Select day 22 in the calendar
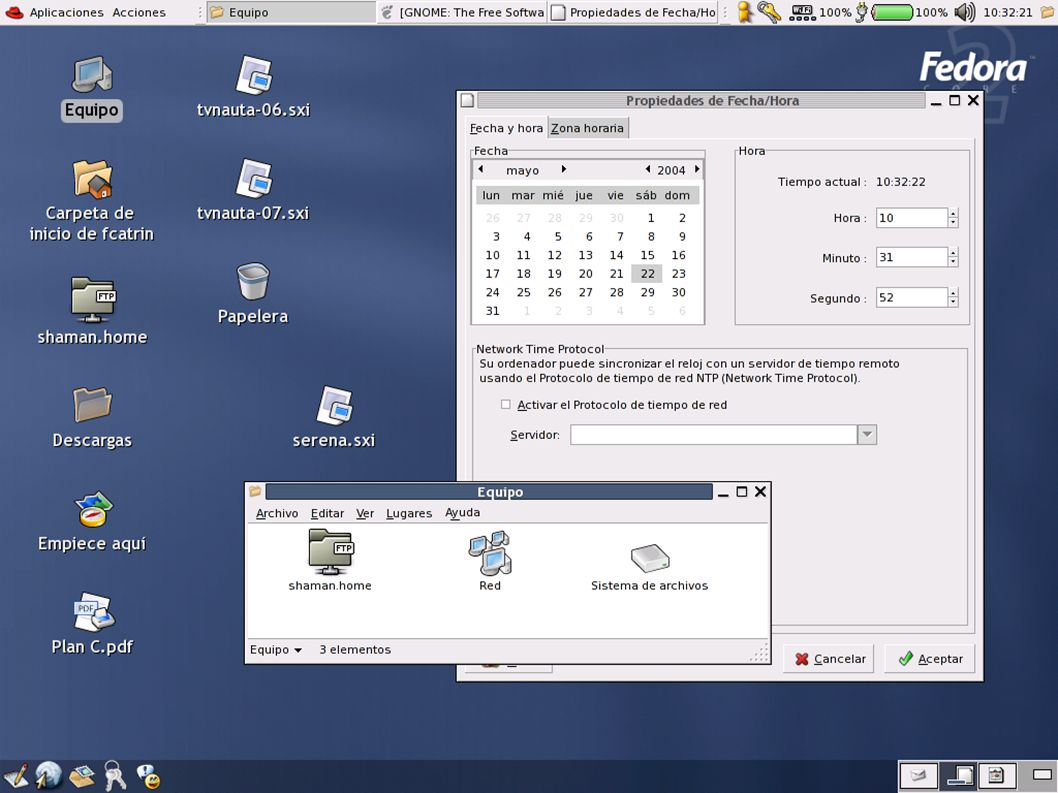The height and width of the screenshot is (793, 1058). (x=647, y=273)
